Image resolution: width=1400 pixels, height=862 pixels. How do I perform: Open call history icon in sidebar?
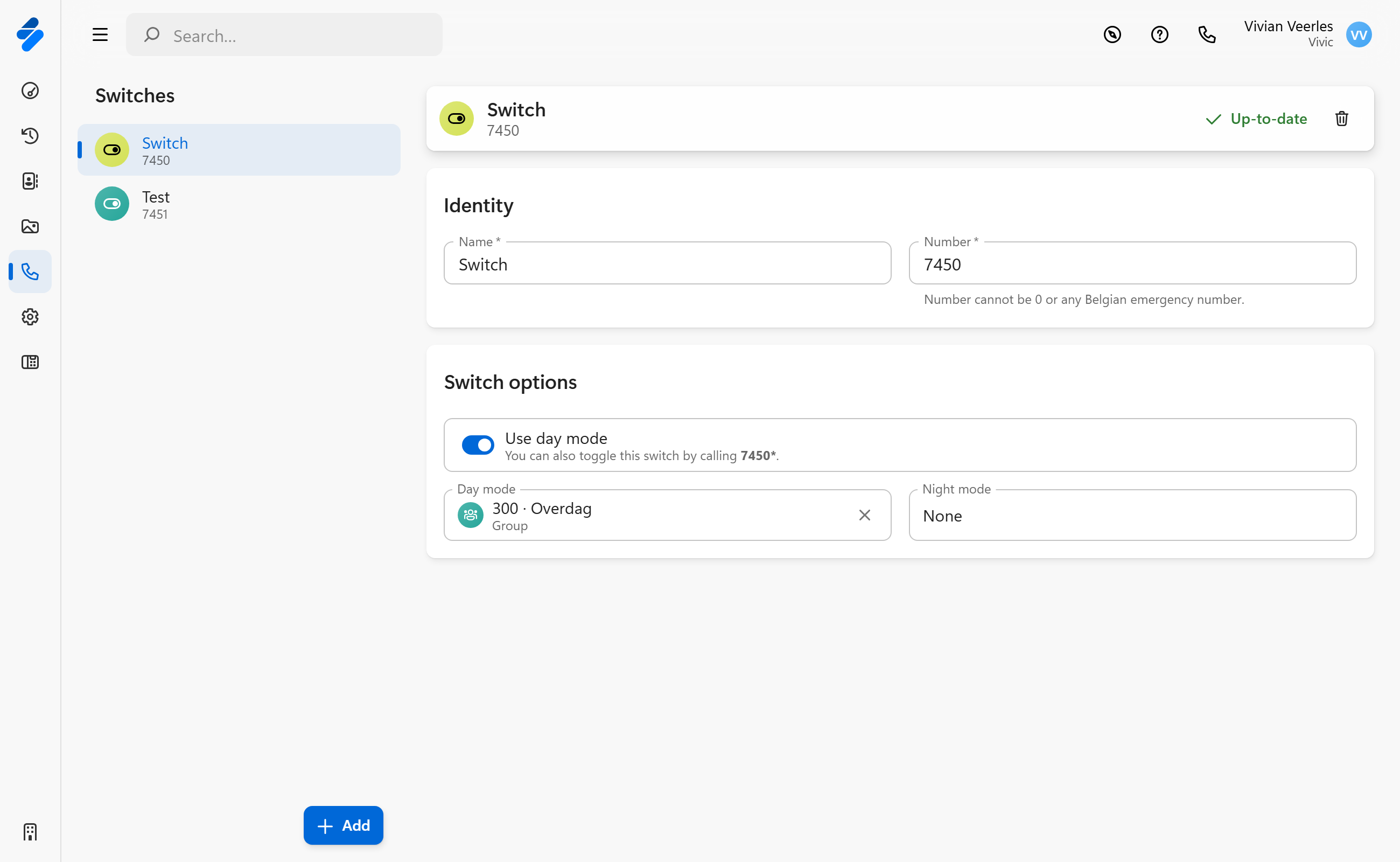(30, 136)
